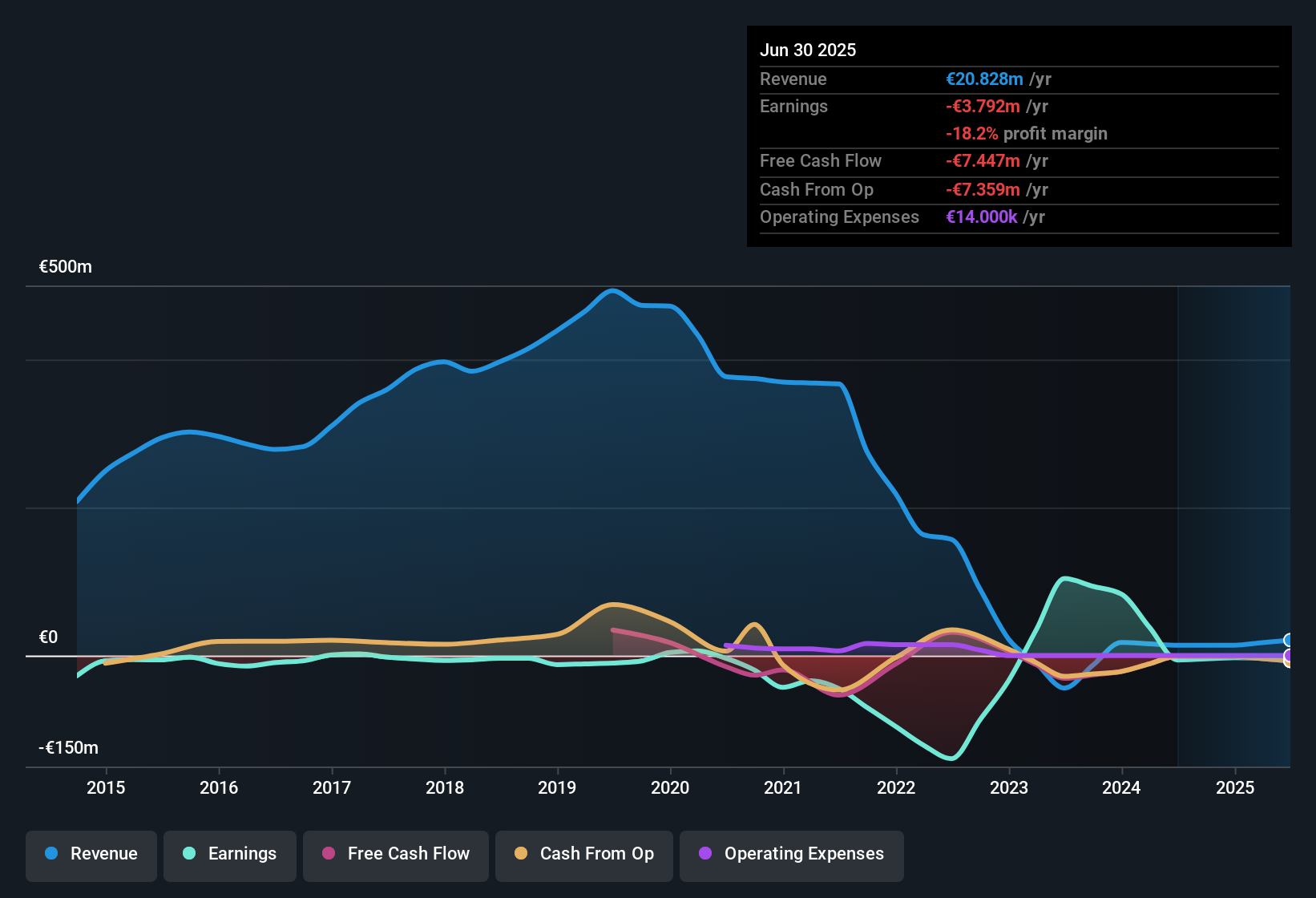Expand the Cash From Op legend entry
Image resolution: width=1316 pixels, height=898 pixels.
[583, 854]
